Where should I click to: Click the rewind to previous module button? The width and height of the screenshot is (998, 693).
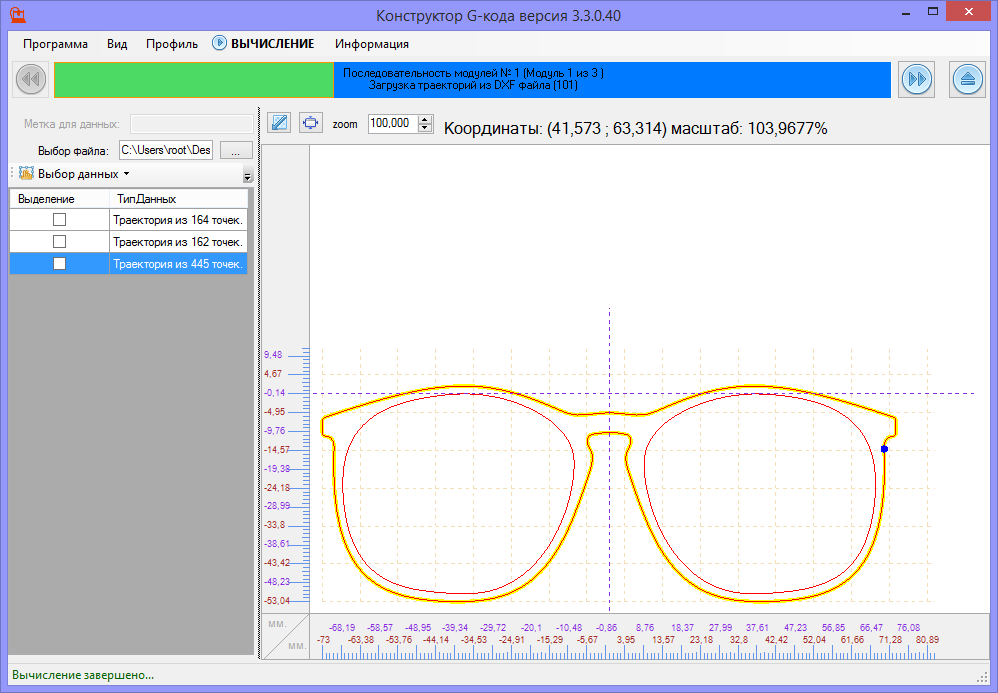click(30, 79)
